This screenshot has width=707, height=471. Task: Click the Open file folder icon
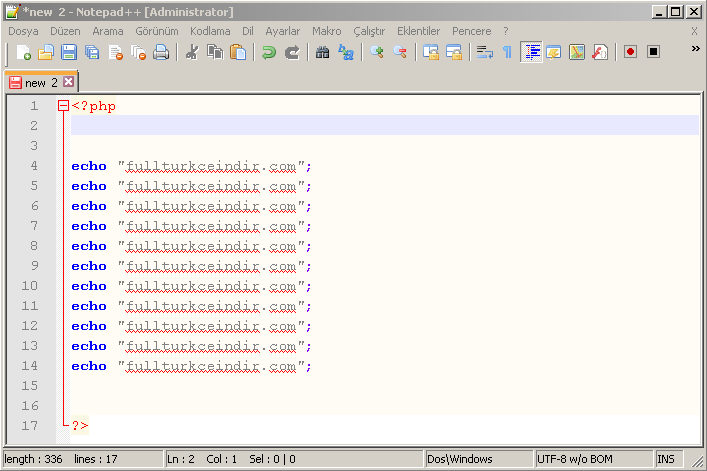46,52
